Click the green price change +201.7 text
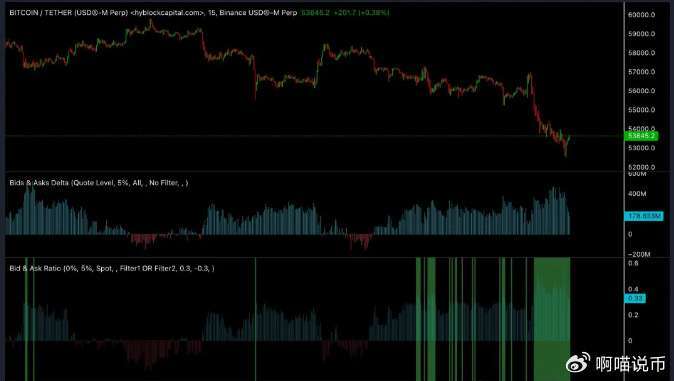This screenshot has height=381, width=674. [345, 12]
